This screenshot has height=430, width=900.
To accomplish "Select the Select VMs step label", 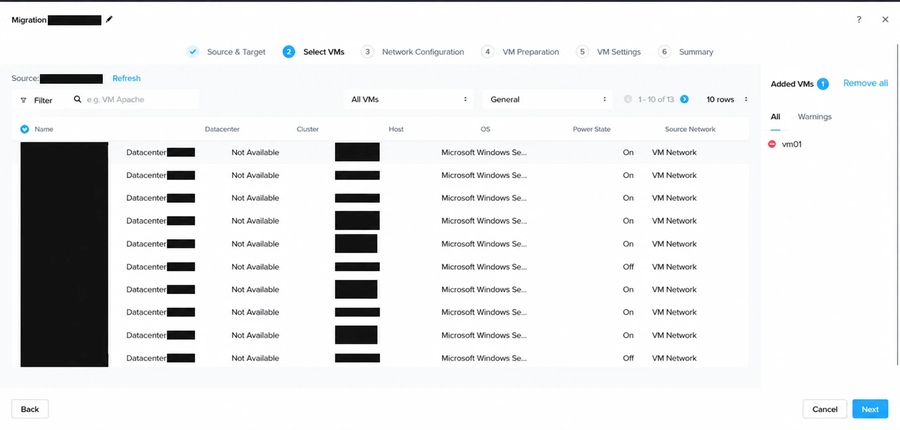I will (324, 52).
